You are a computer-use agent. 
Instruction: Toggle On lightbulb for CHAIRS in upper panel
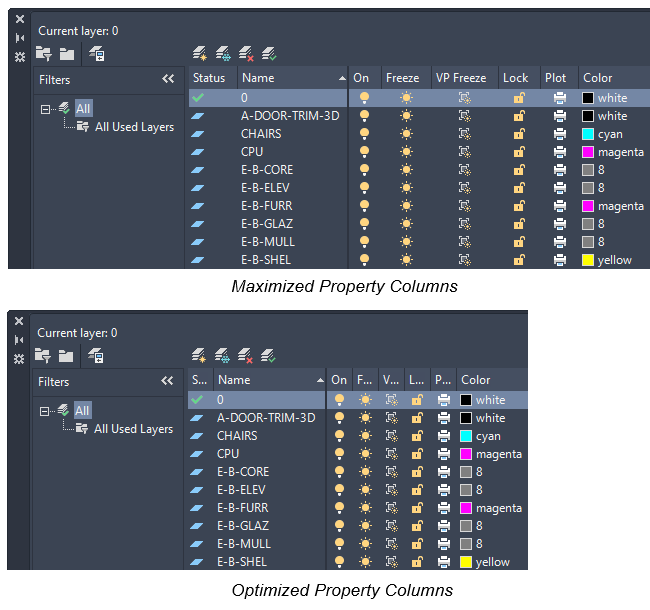(364, 134)
